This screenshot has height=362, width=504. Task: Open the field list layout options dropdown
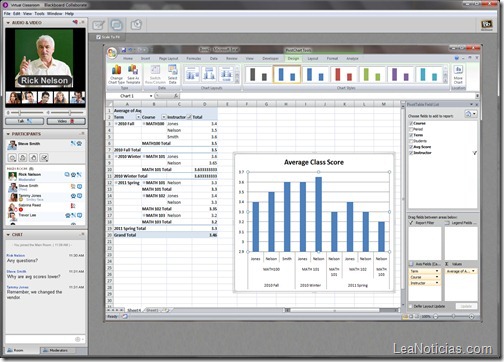(x=471, y=114)
